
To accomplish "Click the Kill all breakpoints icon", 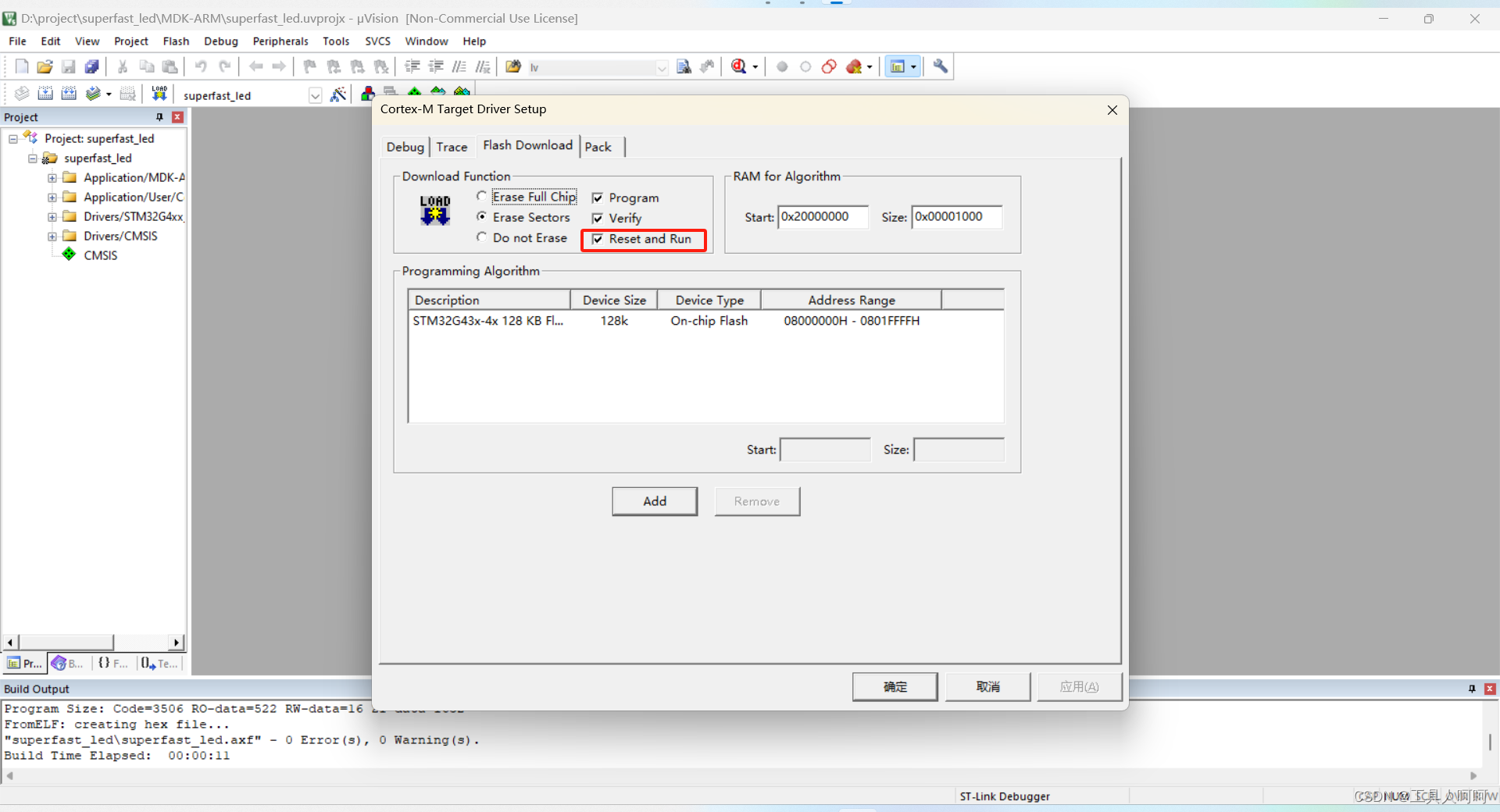I will (x=854, y=67).
